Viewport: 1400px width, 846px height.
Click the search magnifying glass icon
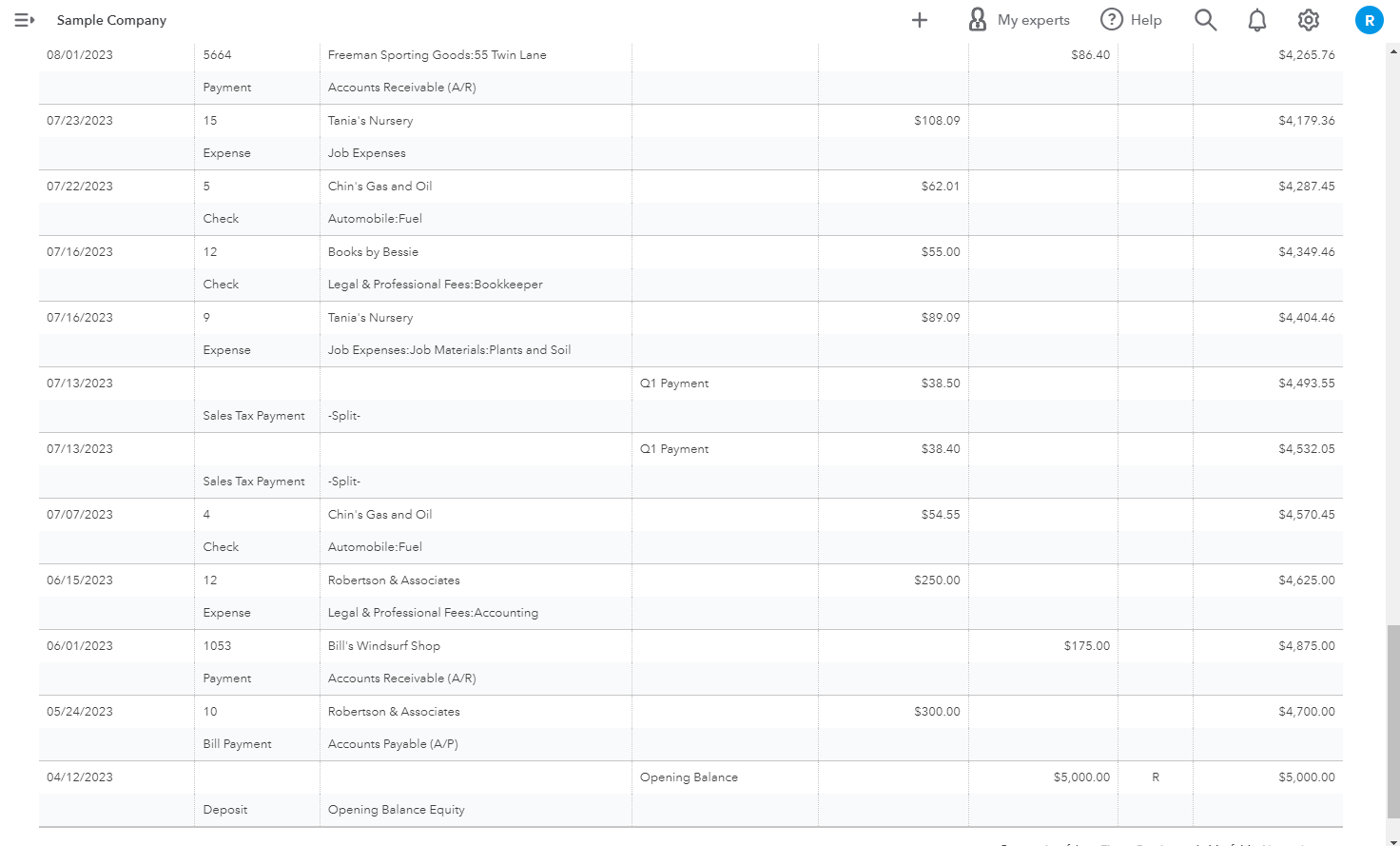coord(1205,20)
